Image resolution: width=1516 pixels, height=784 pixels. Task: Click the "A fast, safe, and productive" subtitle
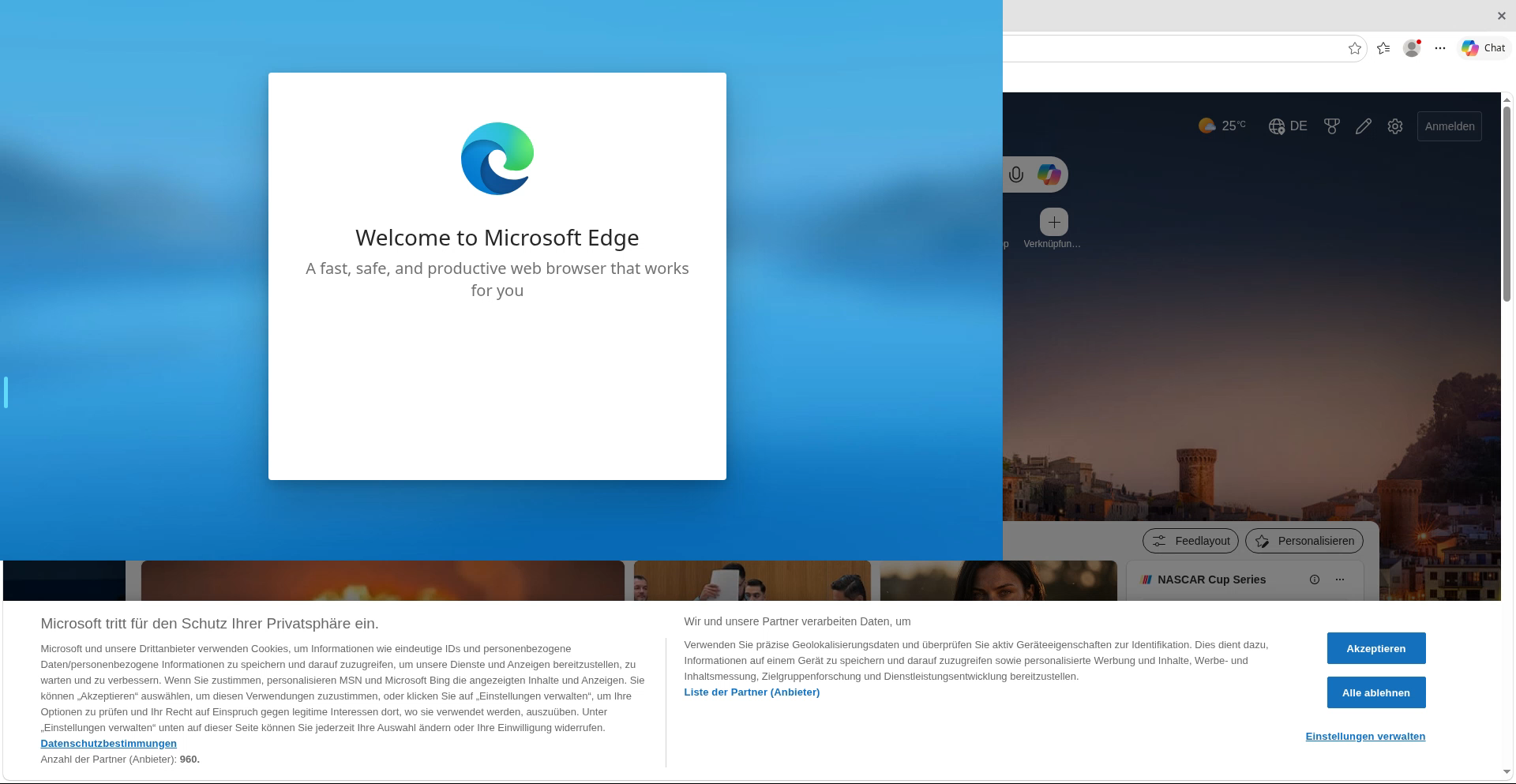click(x=497, y=279)
